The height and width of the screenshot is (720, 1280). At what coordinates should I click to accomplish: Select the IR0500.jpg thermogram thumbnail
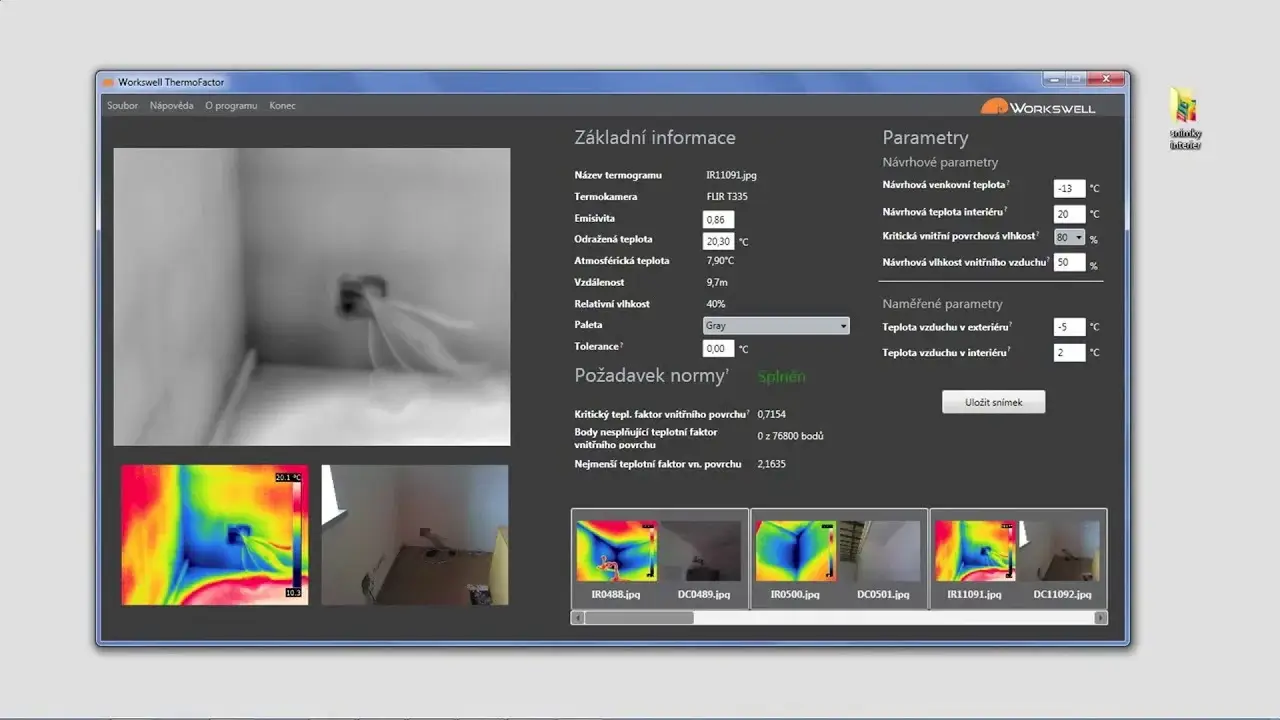(x=796, y=551)
